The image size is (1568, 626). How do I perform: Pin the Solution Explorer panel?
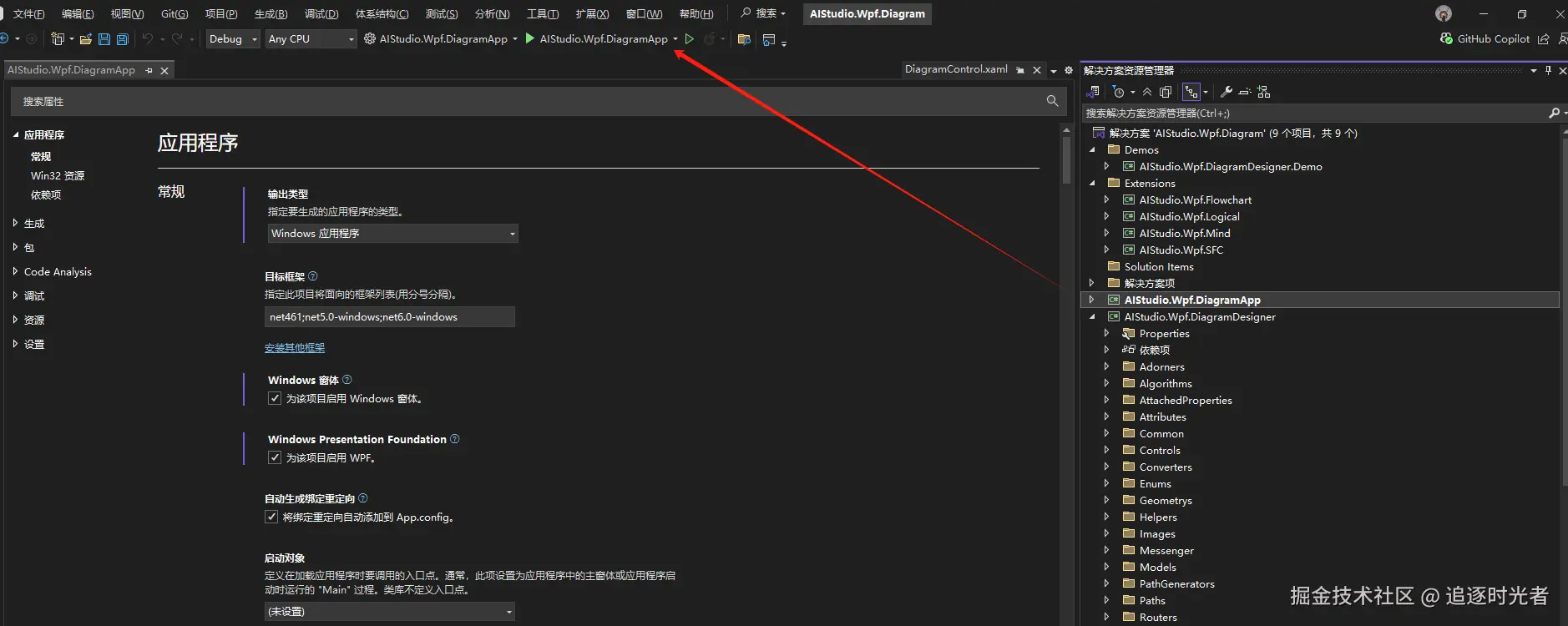(x=1548, y=70)
